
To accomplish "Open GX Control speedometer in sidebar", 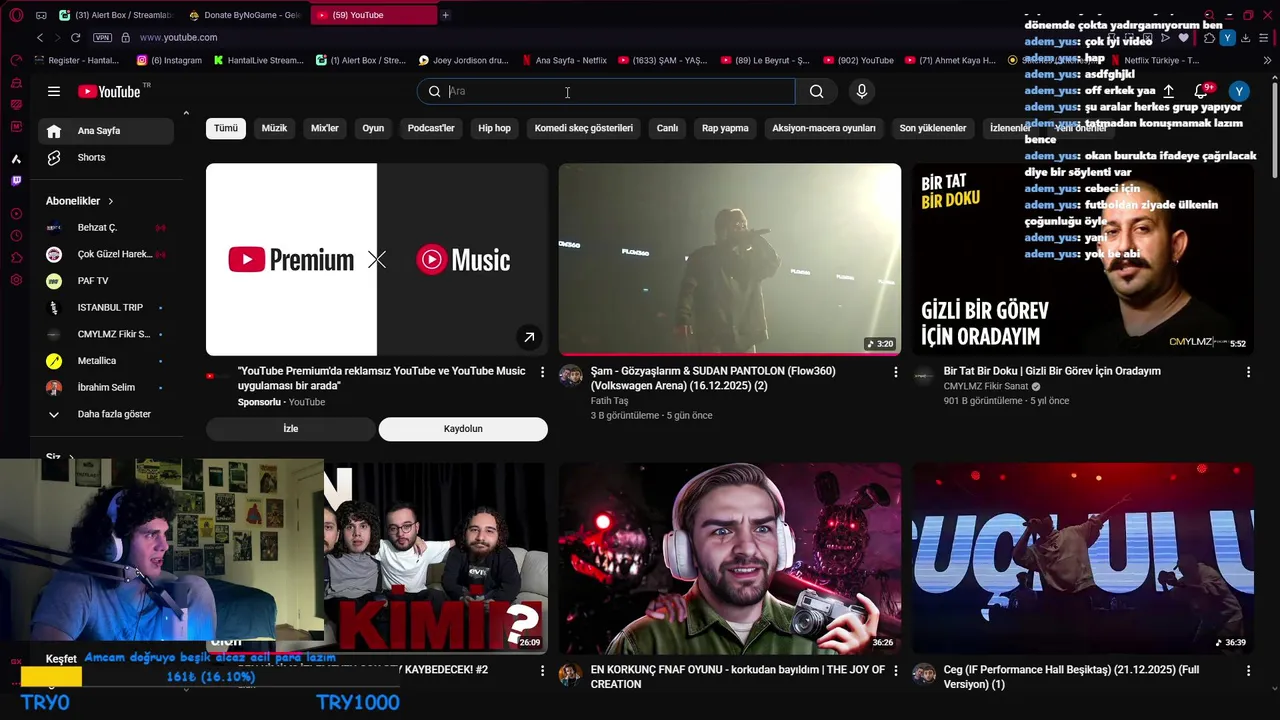I will (16, 60).
